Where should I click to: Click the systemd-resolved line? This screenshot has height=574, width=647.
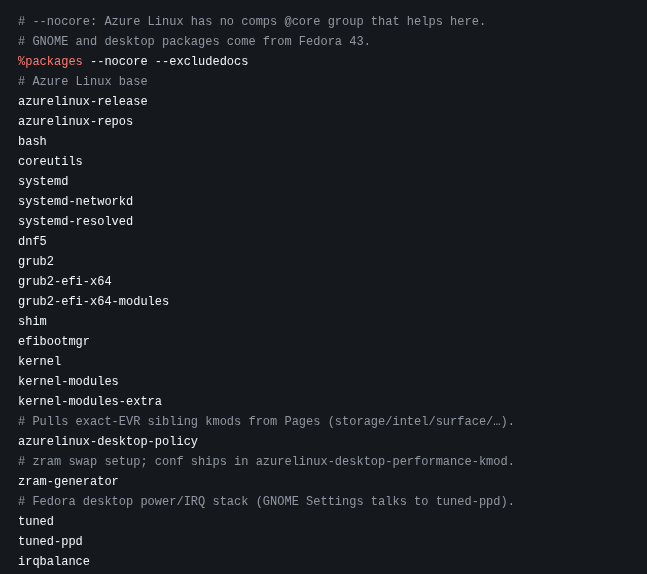(x=76, y=221)
